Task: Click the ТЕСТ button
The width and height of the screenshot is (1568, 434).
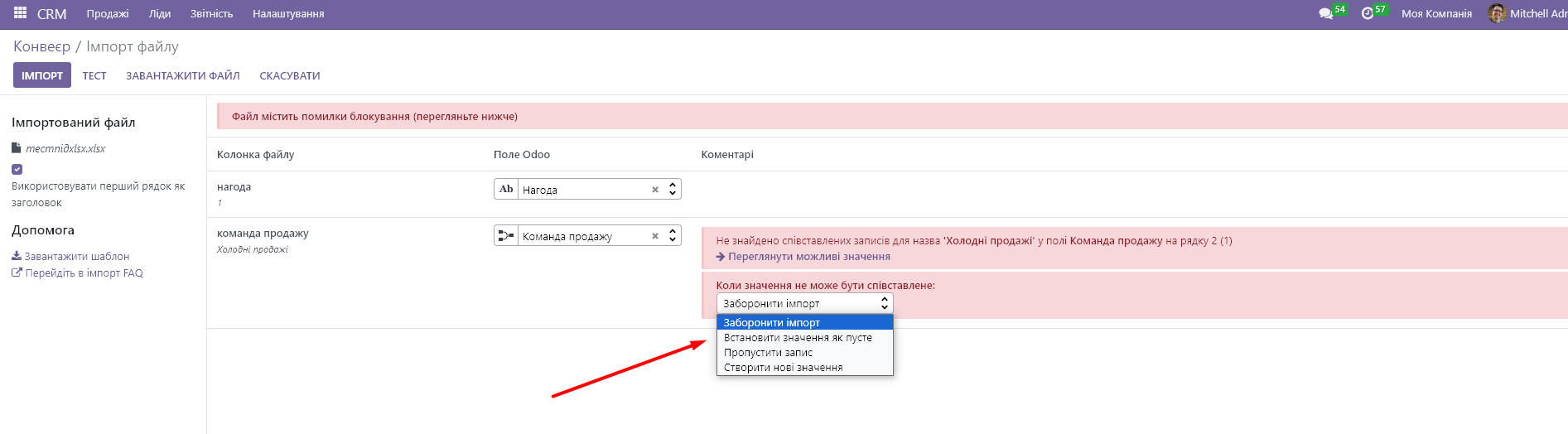Action: tap(94, 75)
